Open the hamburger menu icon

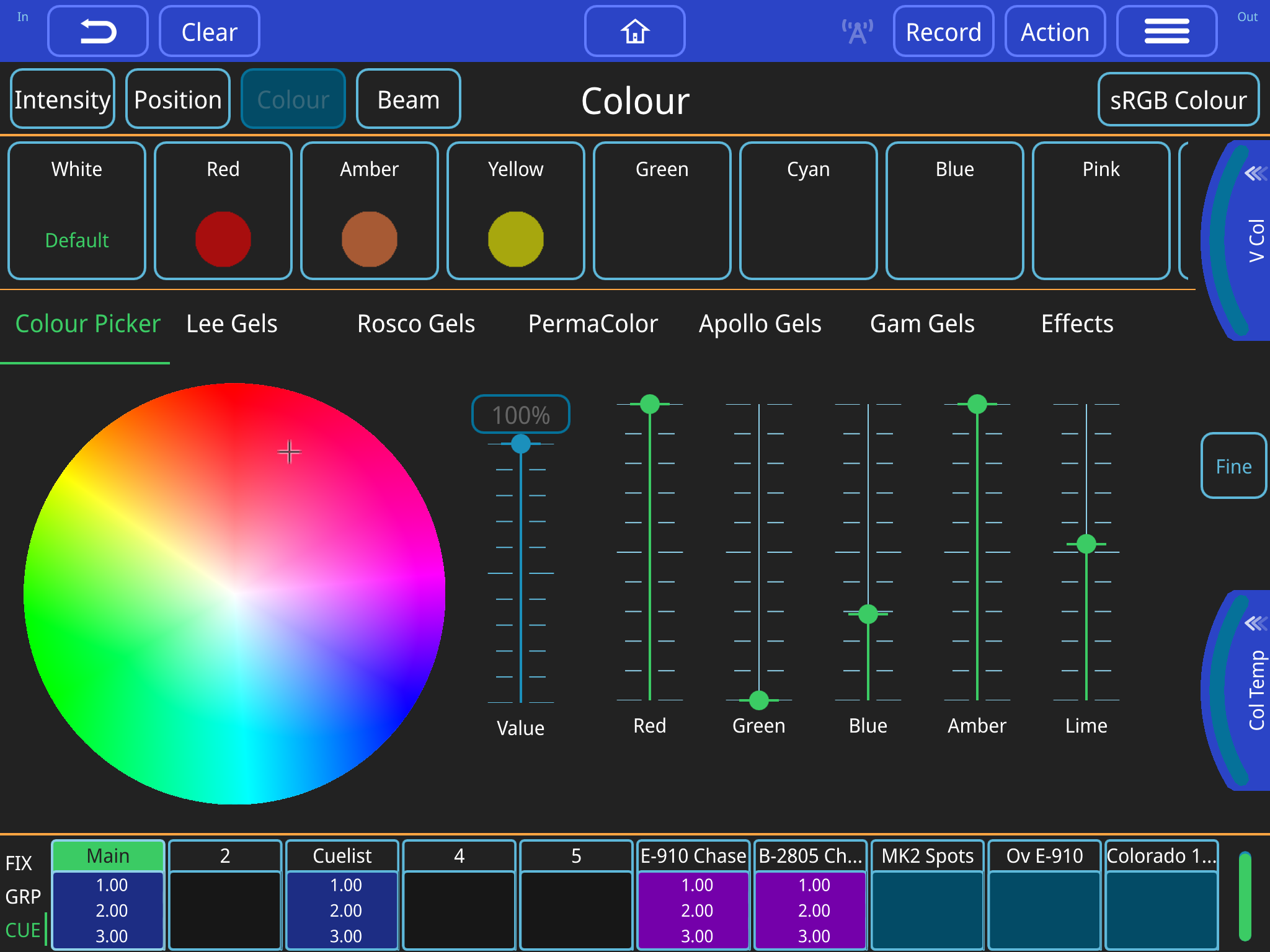pyautogui.click(x=1166, y=30)
